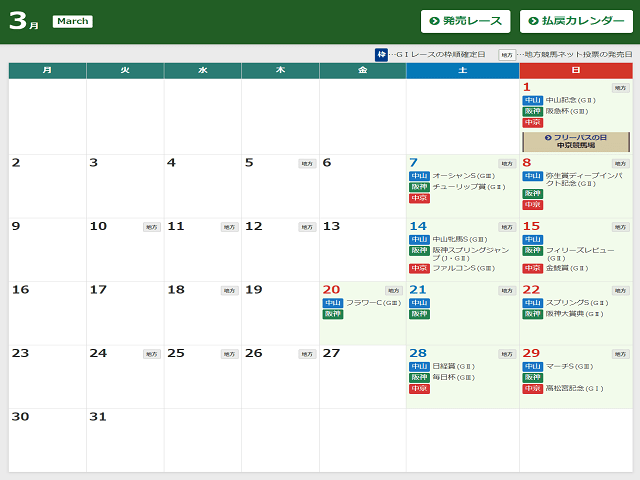Click the 中京 badge on March 29
The width and height of the screenshot is (640, 480).
coord(533,389)
